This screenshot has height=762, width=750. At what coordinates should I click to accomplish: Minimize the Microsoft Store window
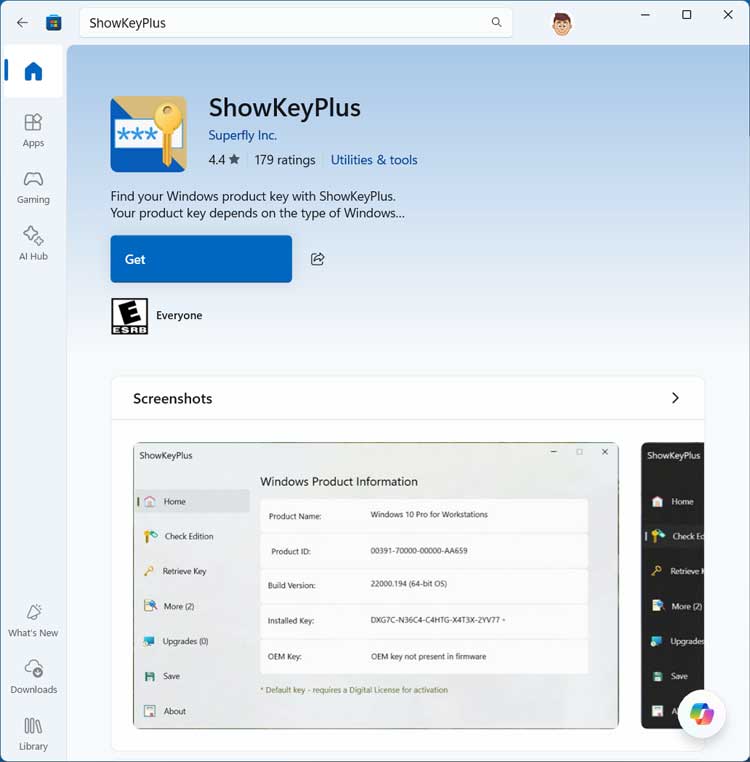click(645, 15)
